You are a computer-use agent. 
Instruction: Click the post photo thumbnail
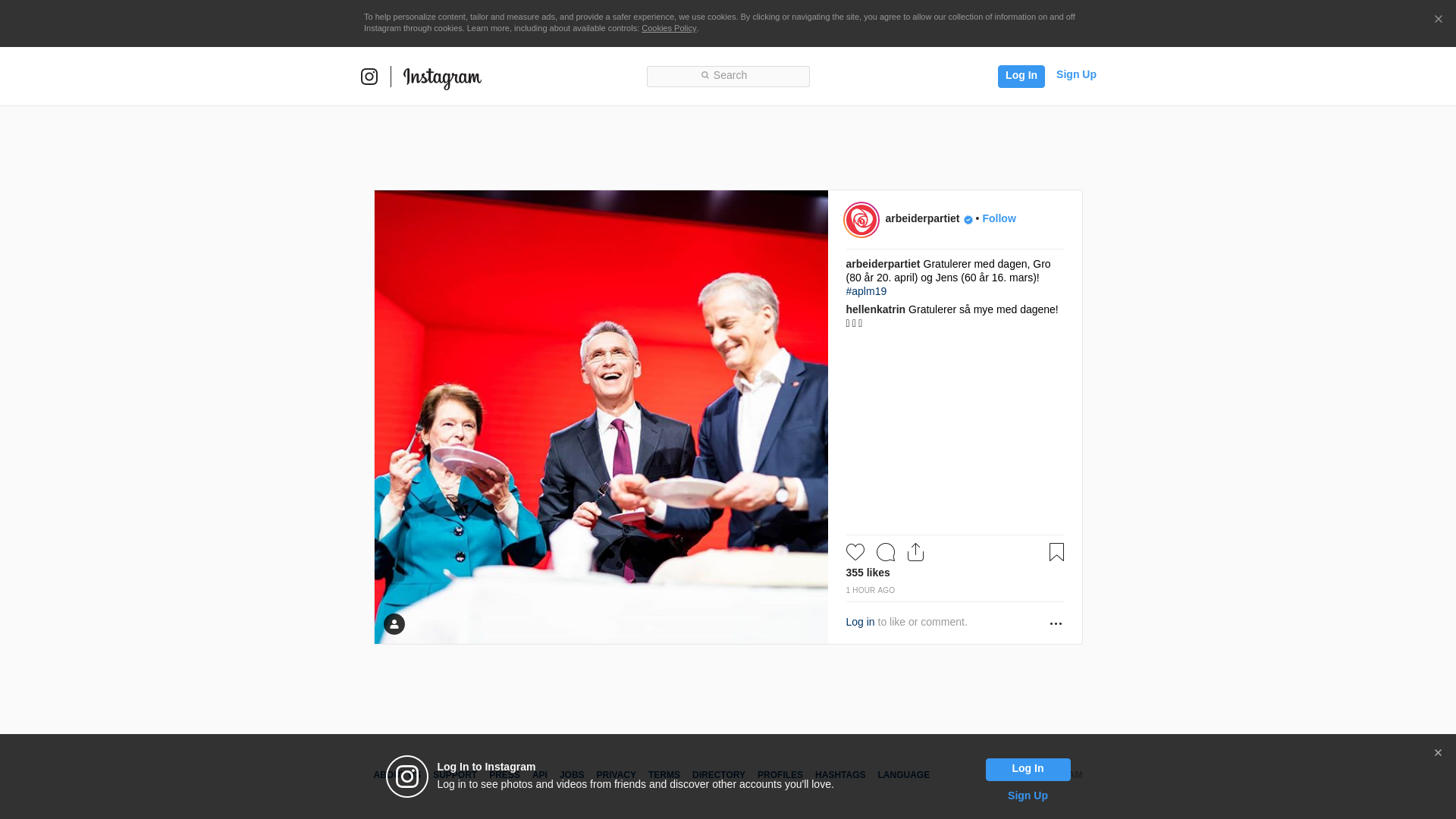601,417
